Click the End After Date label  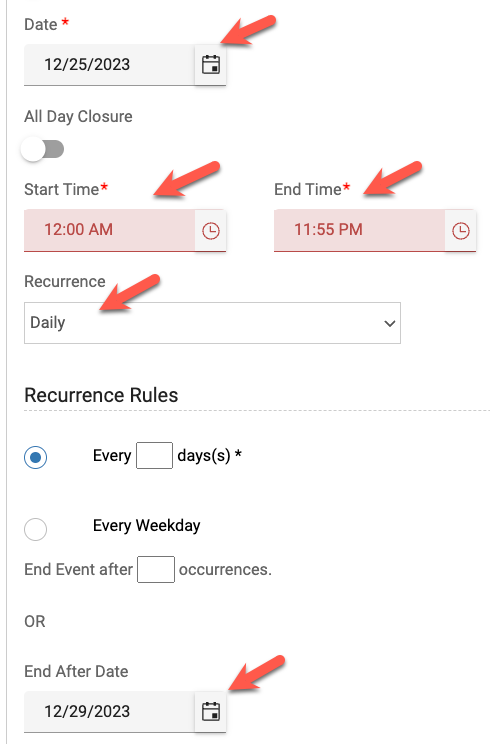76,671
